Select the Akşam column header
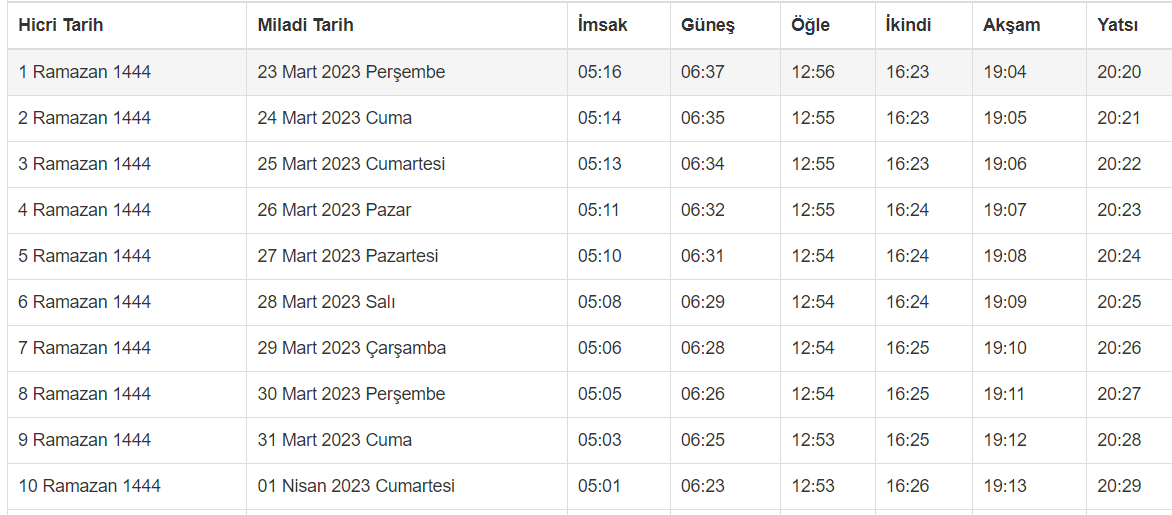Image resolution: width=1172 pixels, height=515 pixels. (1011, 25)
